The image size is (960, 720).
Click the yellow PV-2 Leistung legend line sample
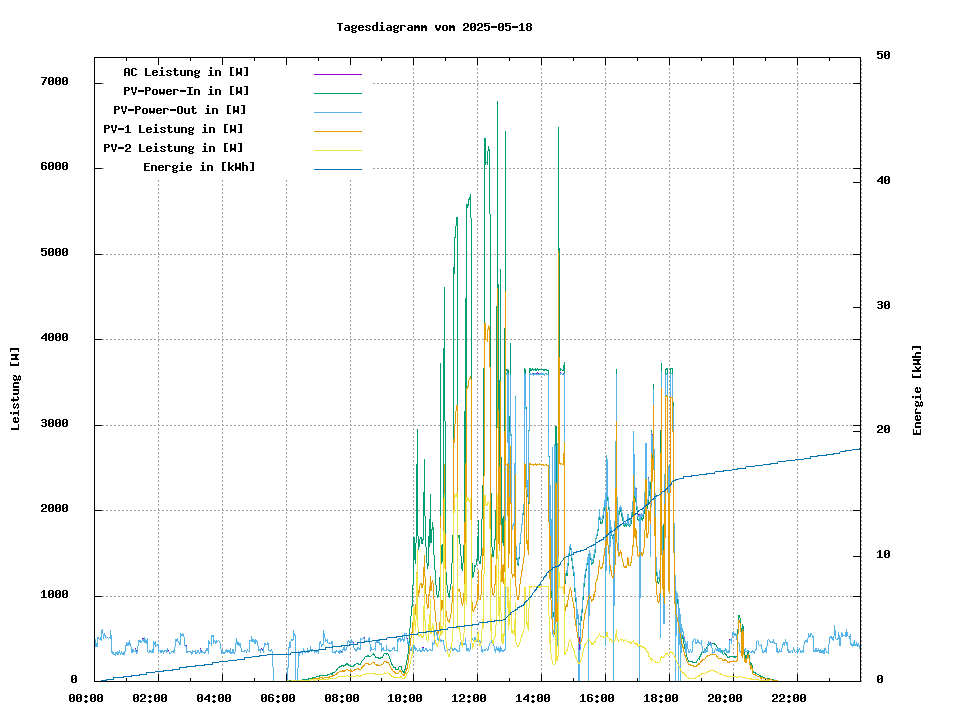[x=337, y=149]
